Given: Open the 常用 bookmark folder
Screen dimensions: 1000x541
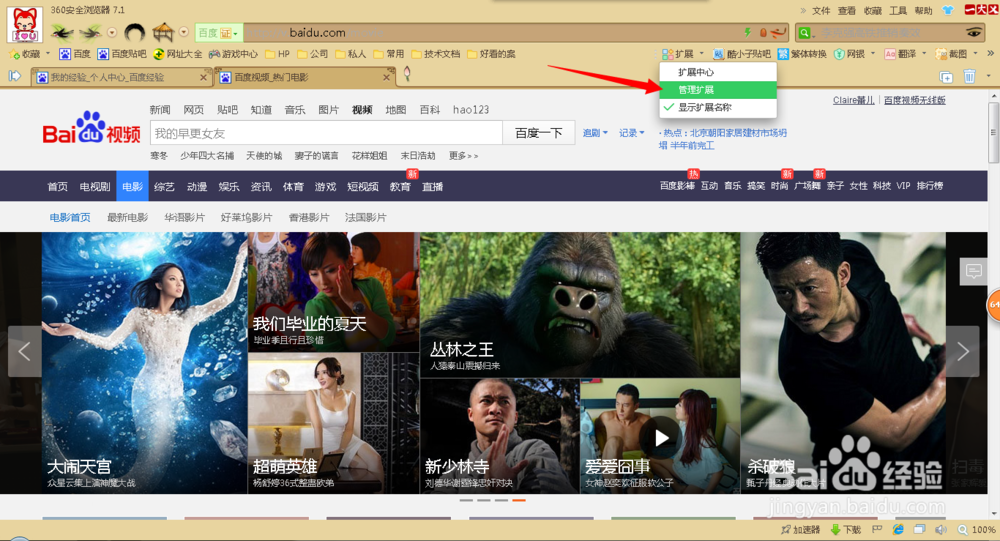Looking at the screenshot, I should click(389, 54).
